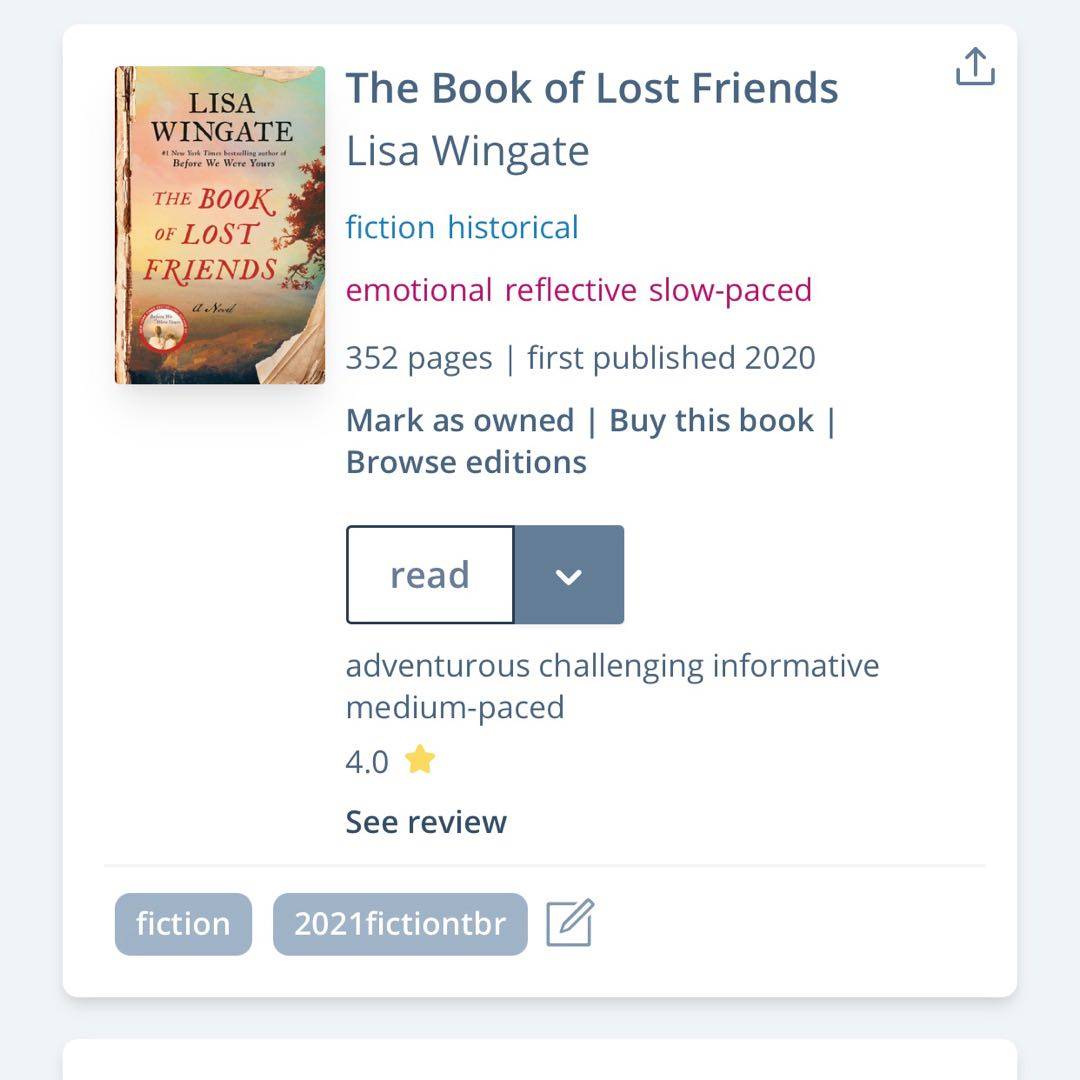Click the edit tags pencil icon
Screen dimensions: 1080x1080
pos(570,923)
